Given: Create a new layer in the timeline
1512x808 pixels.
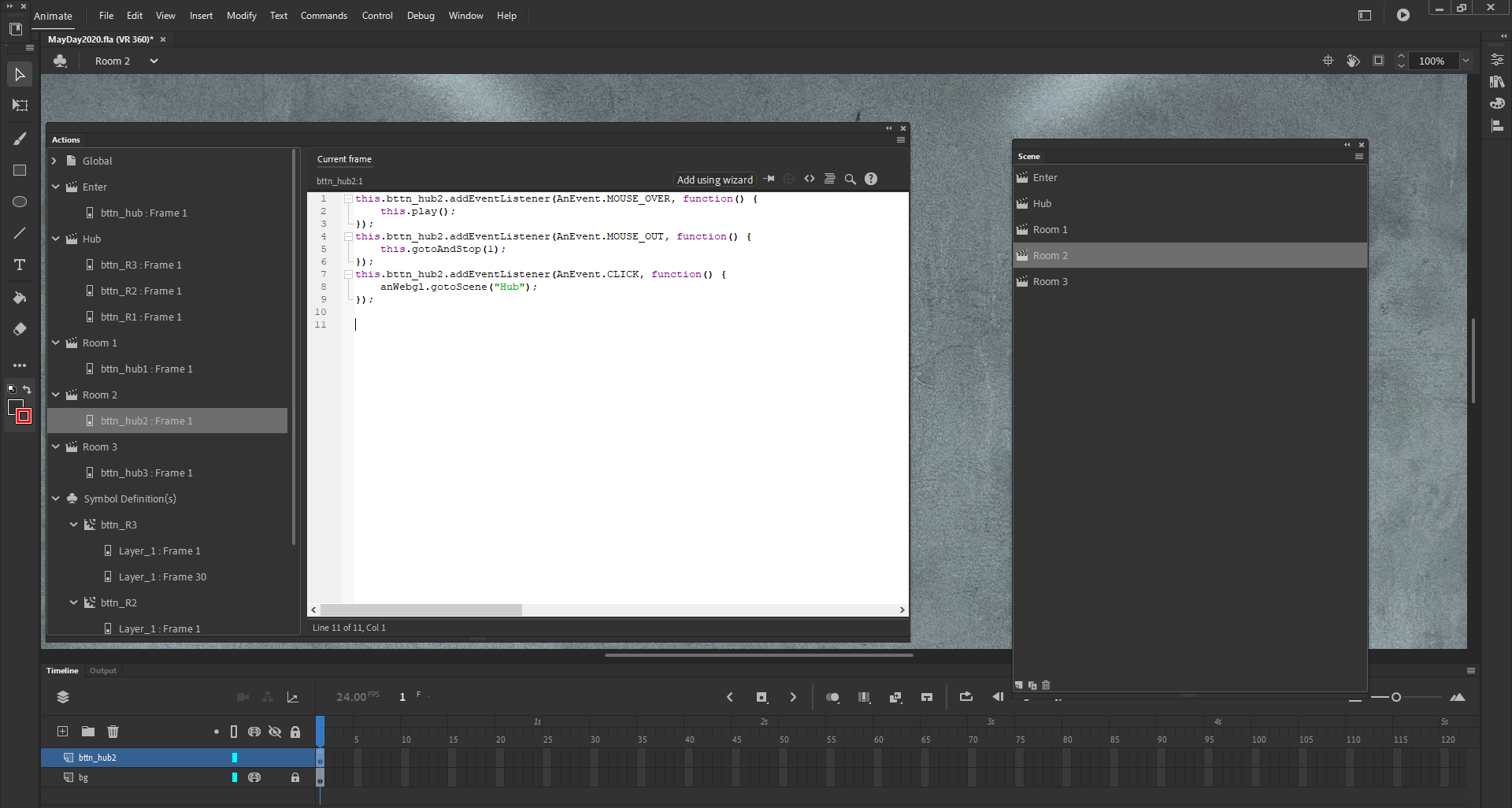Looking at the screenshot, I should click(x=61, y=732).
